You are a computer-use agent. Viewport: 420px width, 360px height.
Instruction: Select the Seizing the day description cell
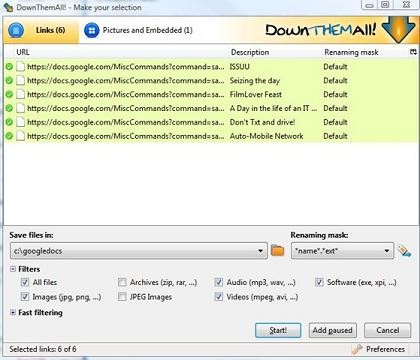pos(255,80)
